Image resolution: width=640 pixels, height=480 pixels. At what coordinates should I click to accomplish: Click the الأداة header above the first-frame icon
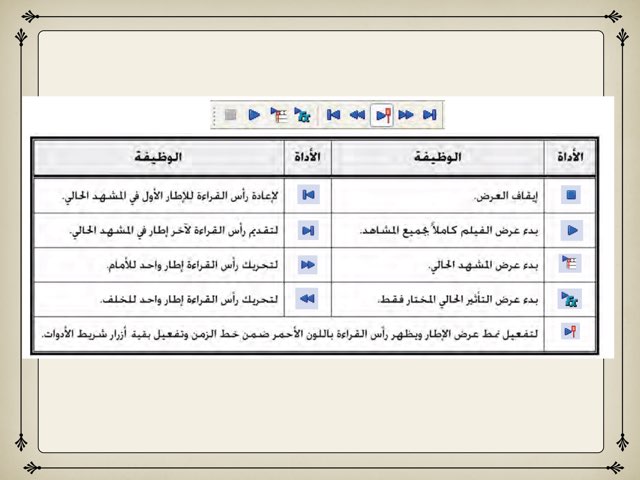307,157
